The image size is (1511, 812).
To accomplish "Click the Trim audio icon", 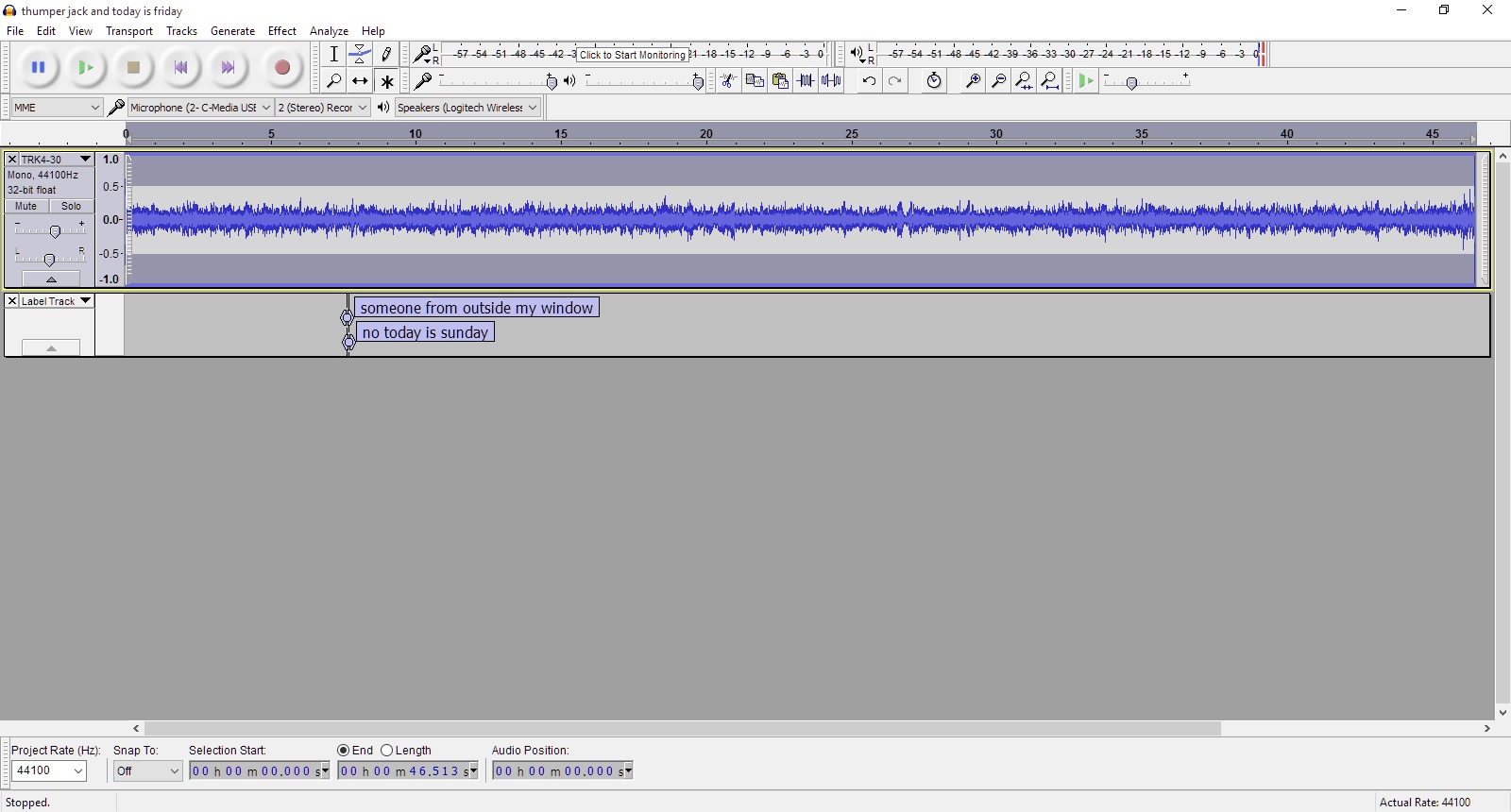I will pyautogui.click(x=806, y=81).
